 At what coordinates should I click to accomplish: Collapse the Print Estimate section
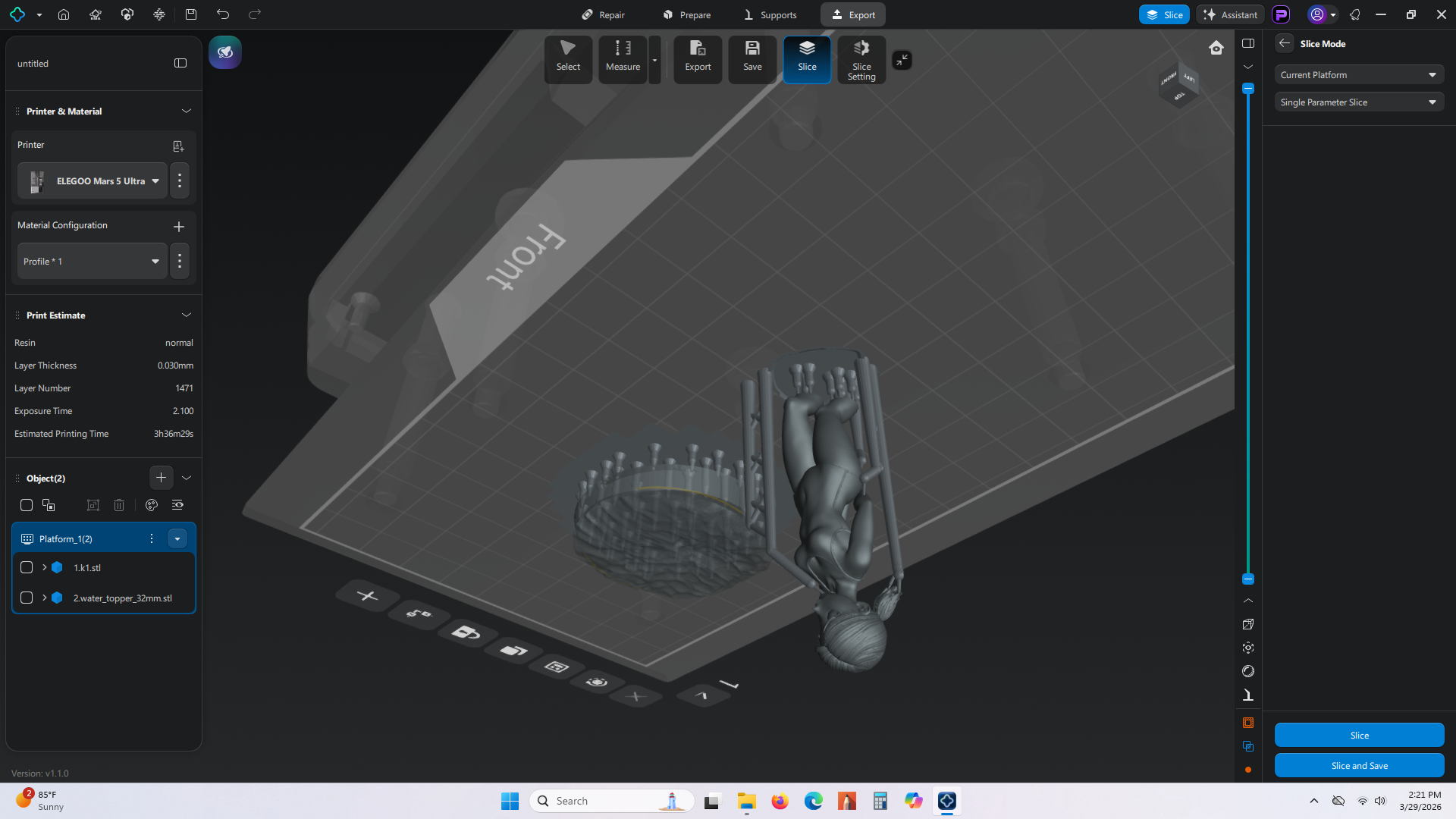(x=186, y=315)
